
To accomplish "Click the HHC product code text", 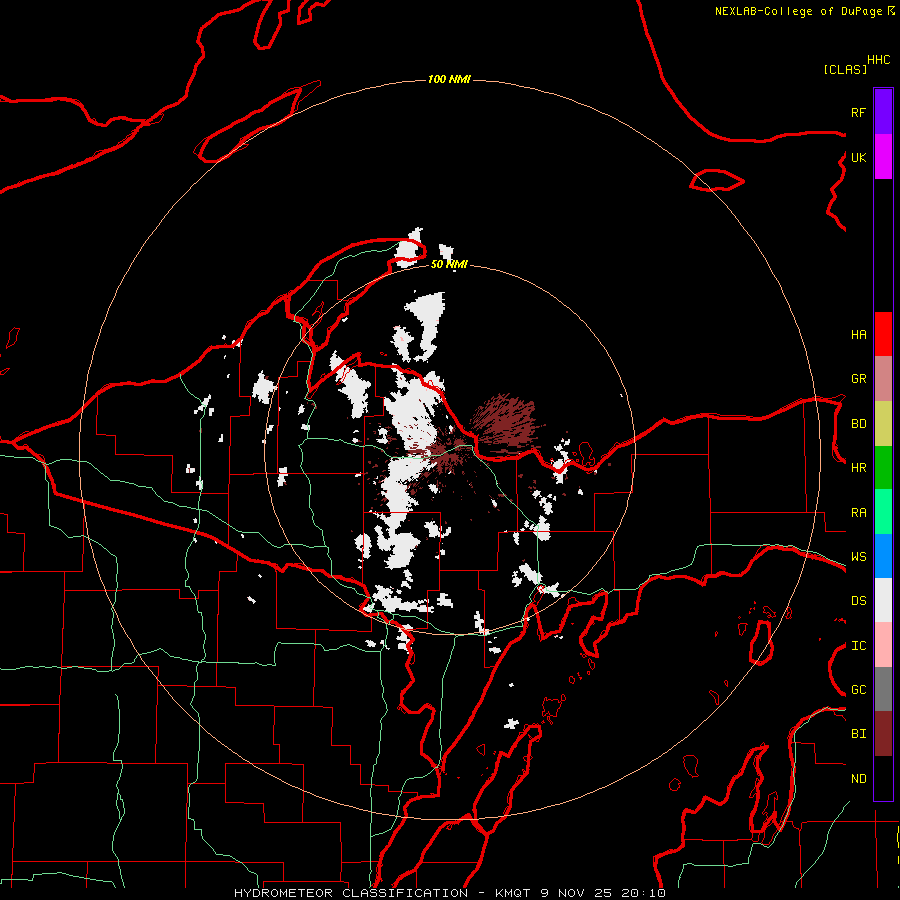I will (879, 60).
